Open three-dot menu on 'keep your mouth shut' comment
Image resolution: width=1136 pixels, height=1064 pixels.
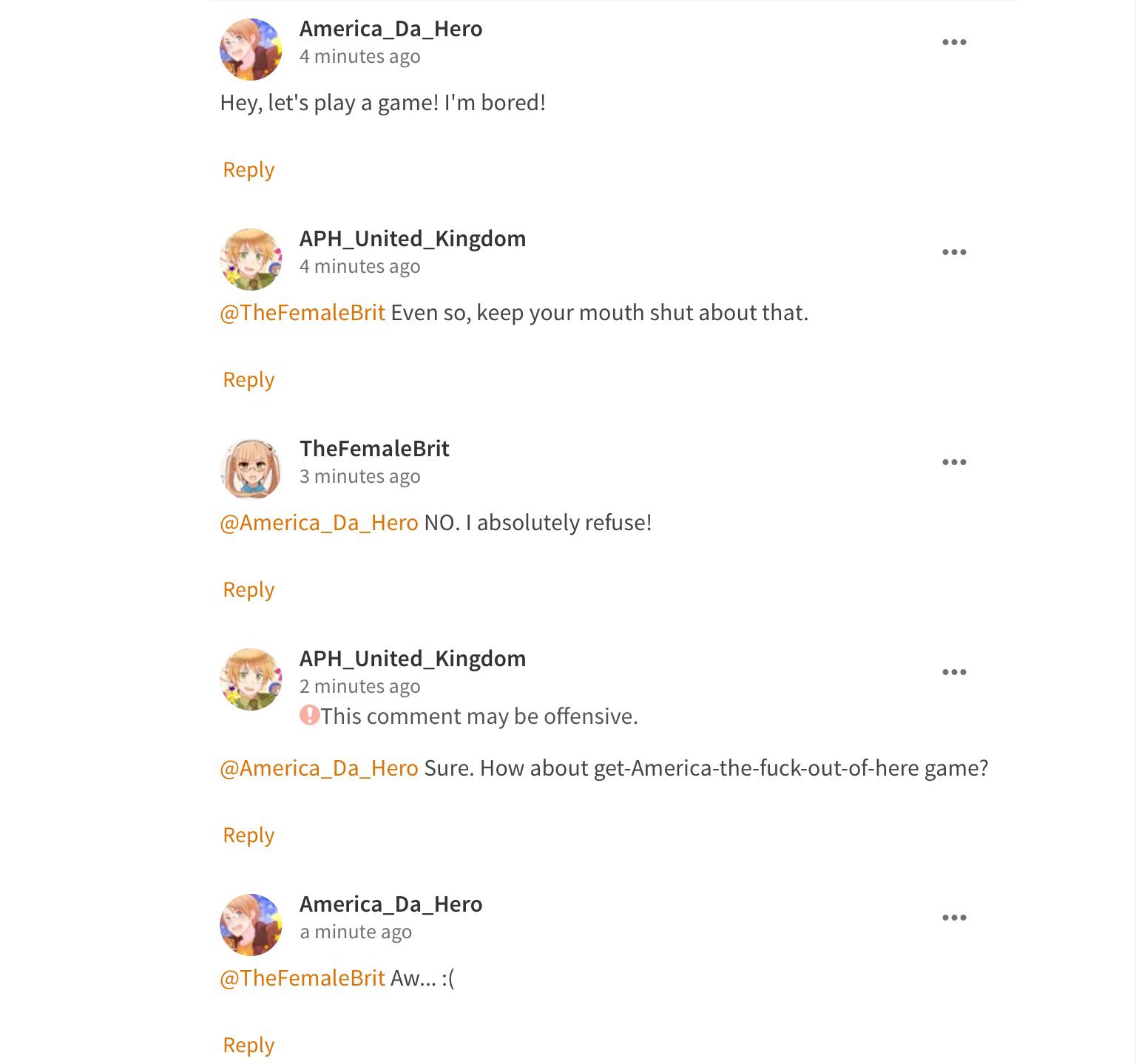954,252
